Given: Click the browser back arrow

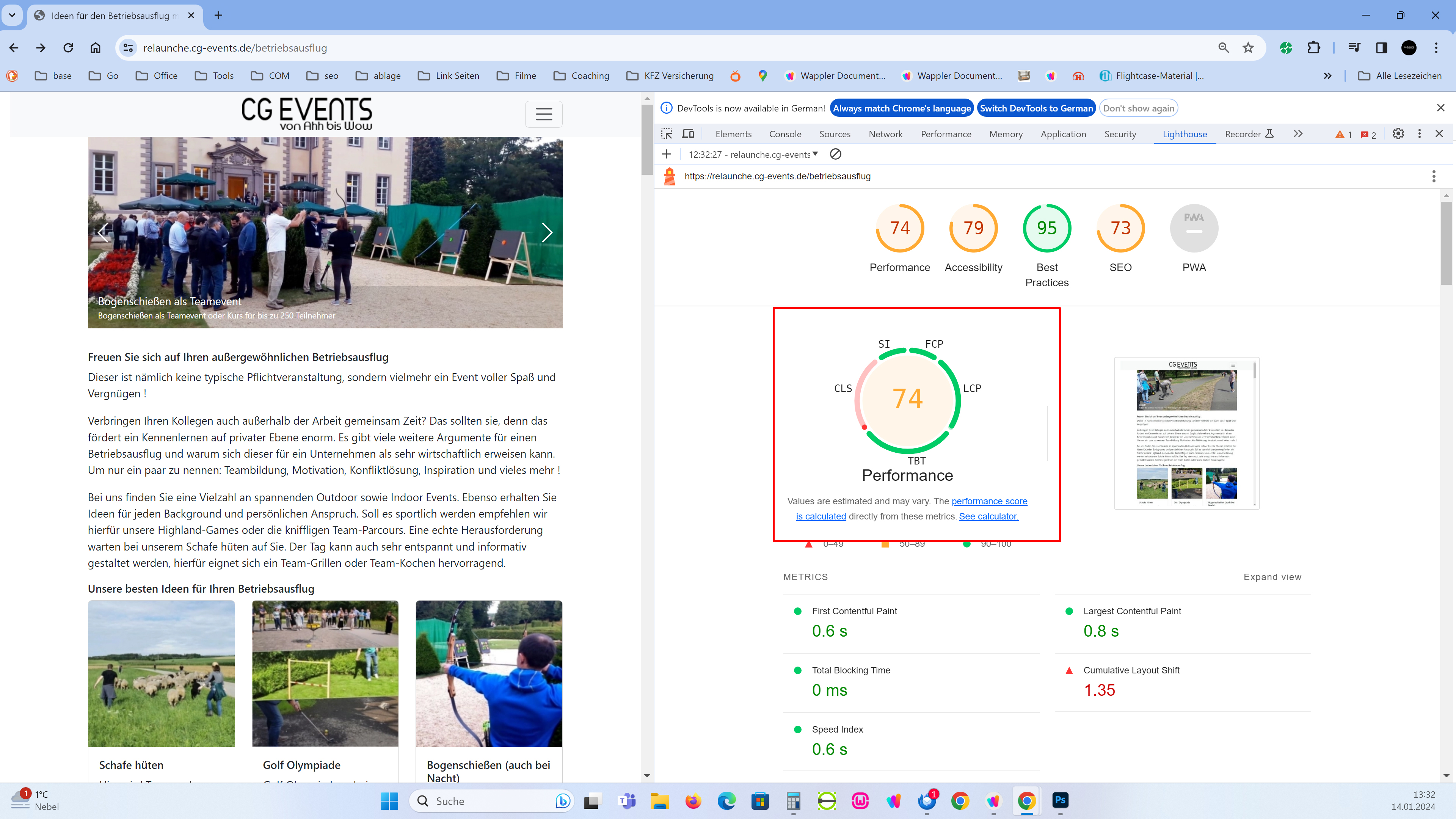Looking at the screenshot, I should 14,48.
